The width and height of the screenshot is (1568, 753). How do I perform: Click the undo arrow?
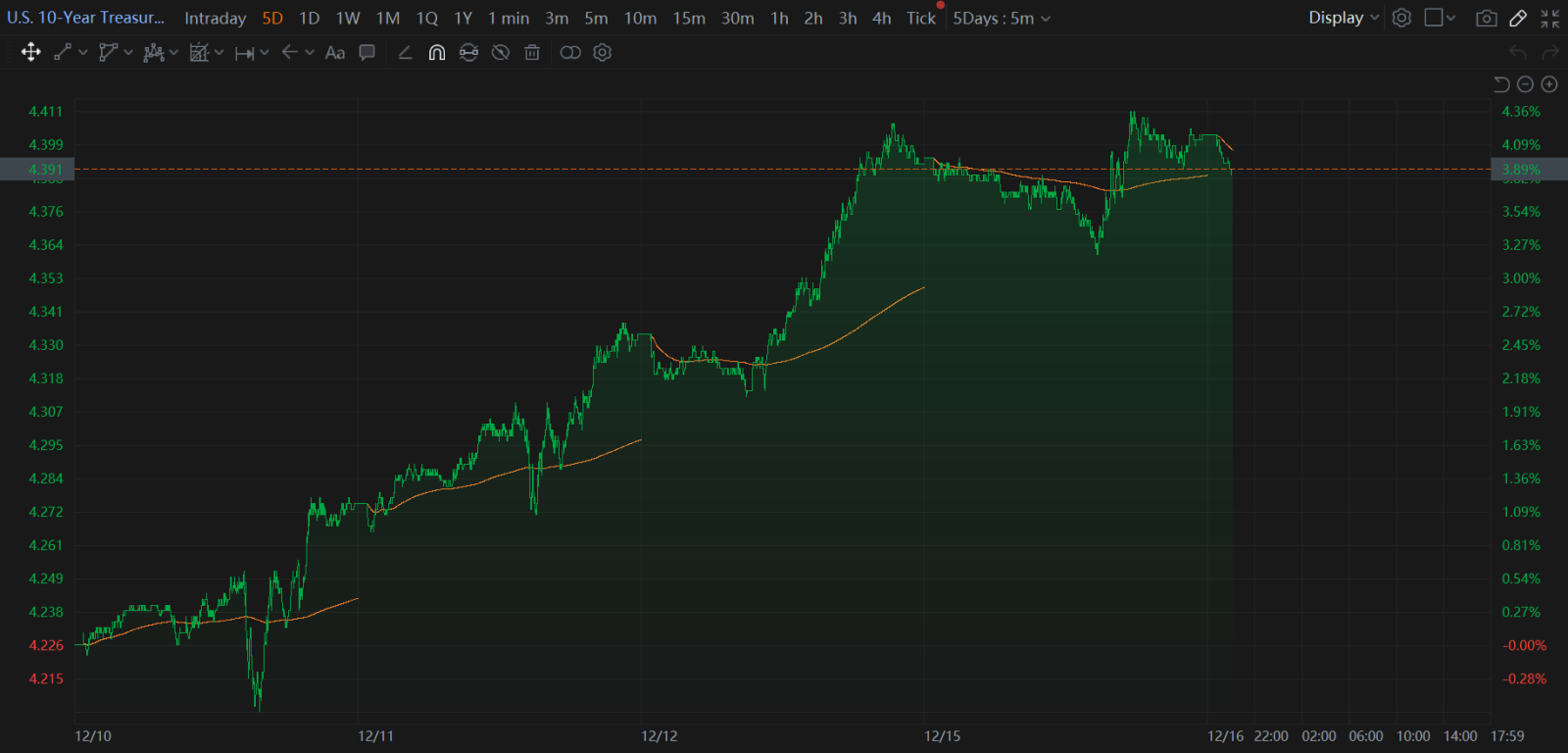pos(1518,52)
